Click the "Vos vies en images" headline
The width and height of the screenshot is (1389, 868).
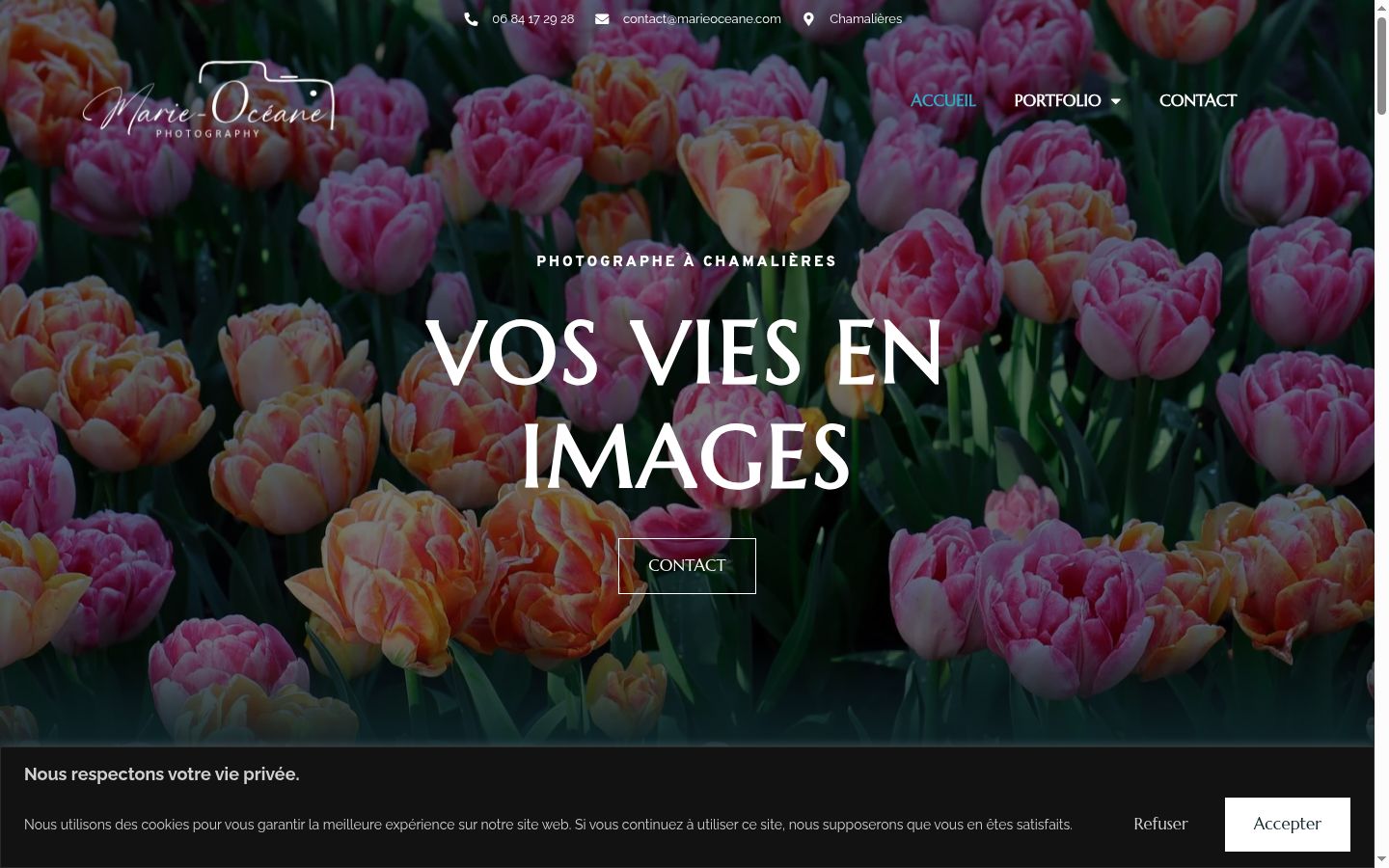click(x=685, y=405)
